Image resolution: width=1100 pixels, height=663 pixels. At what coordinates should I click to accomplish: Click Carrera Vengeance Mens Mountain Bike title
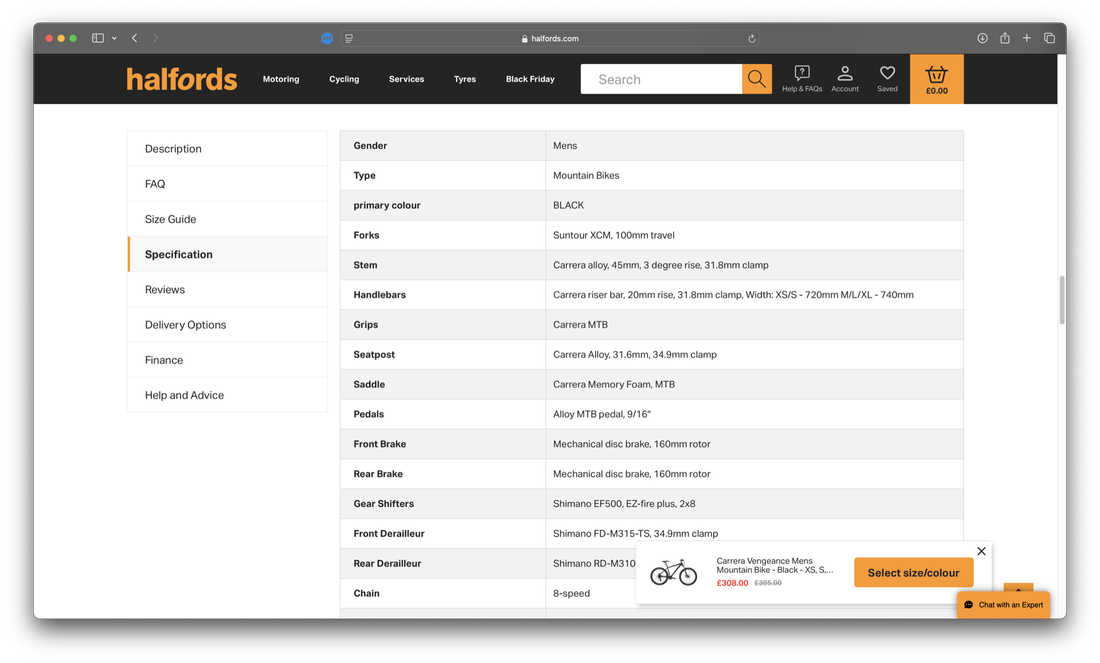pos(774,565)
